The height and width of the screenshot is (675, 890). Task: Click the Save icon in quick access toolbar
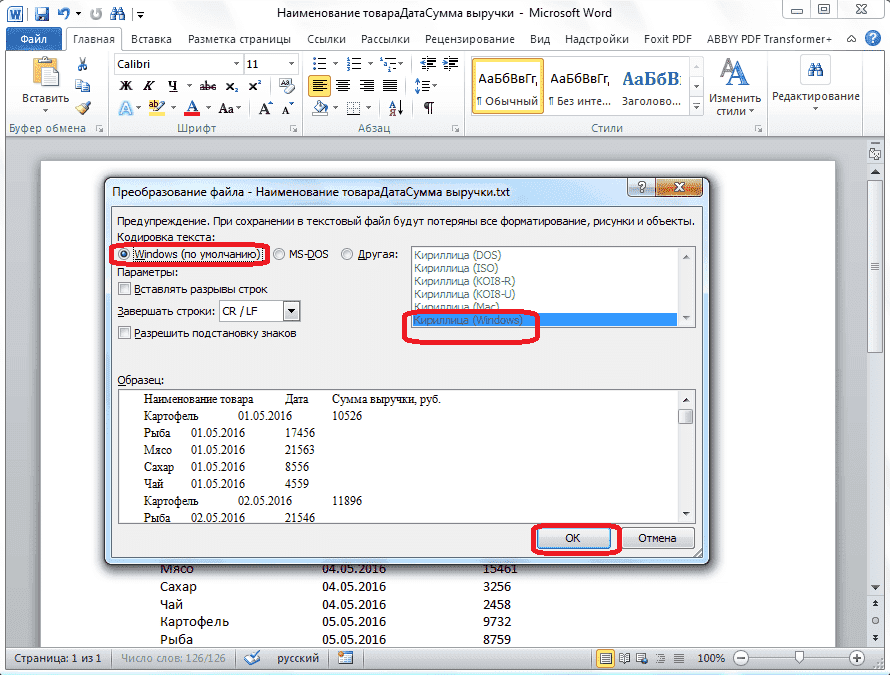41,15
